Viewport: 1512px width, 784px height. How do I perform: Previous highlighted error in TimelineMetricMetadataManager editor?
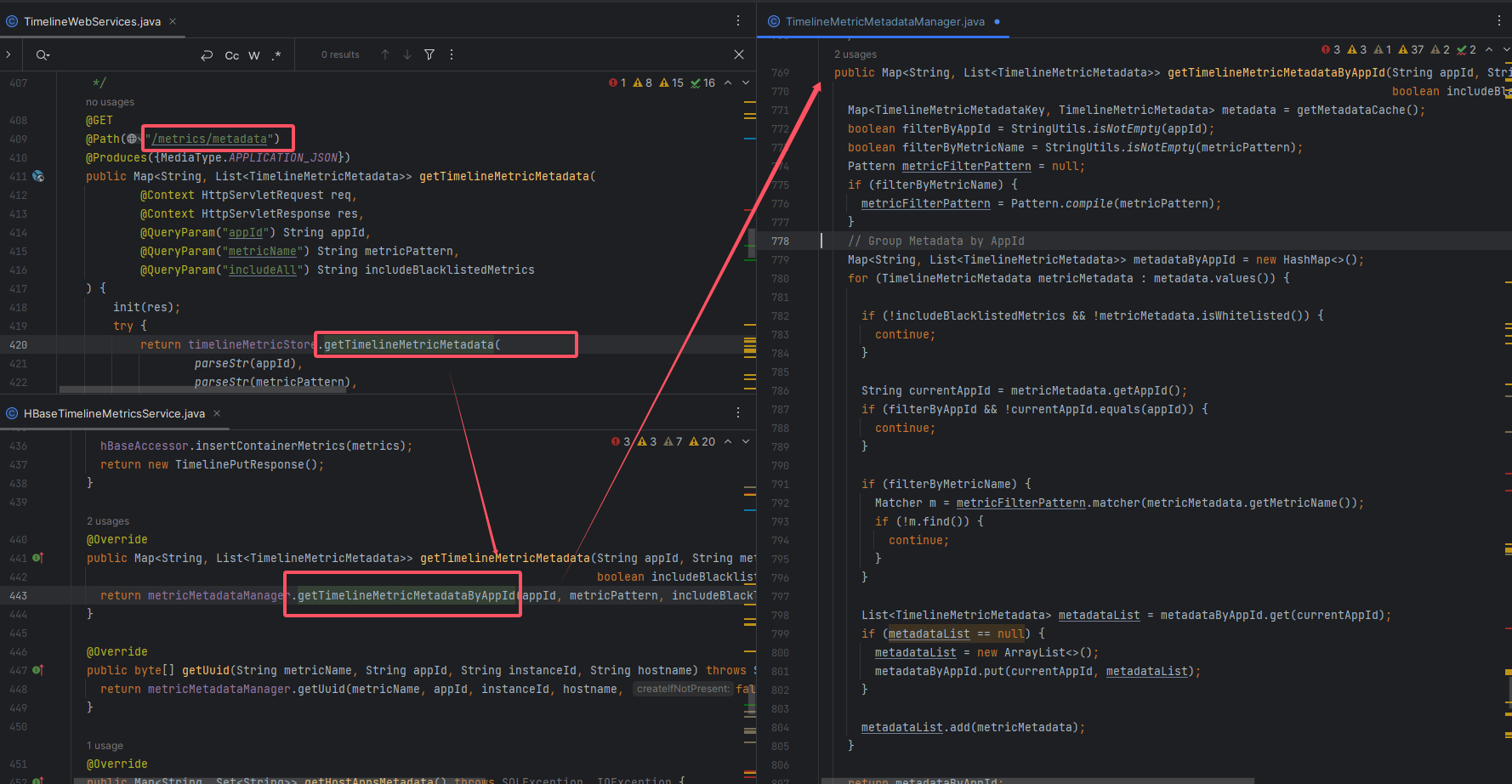pyautogui.click(x=1489, y=49)
